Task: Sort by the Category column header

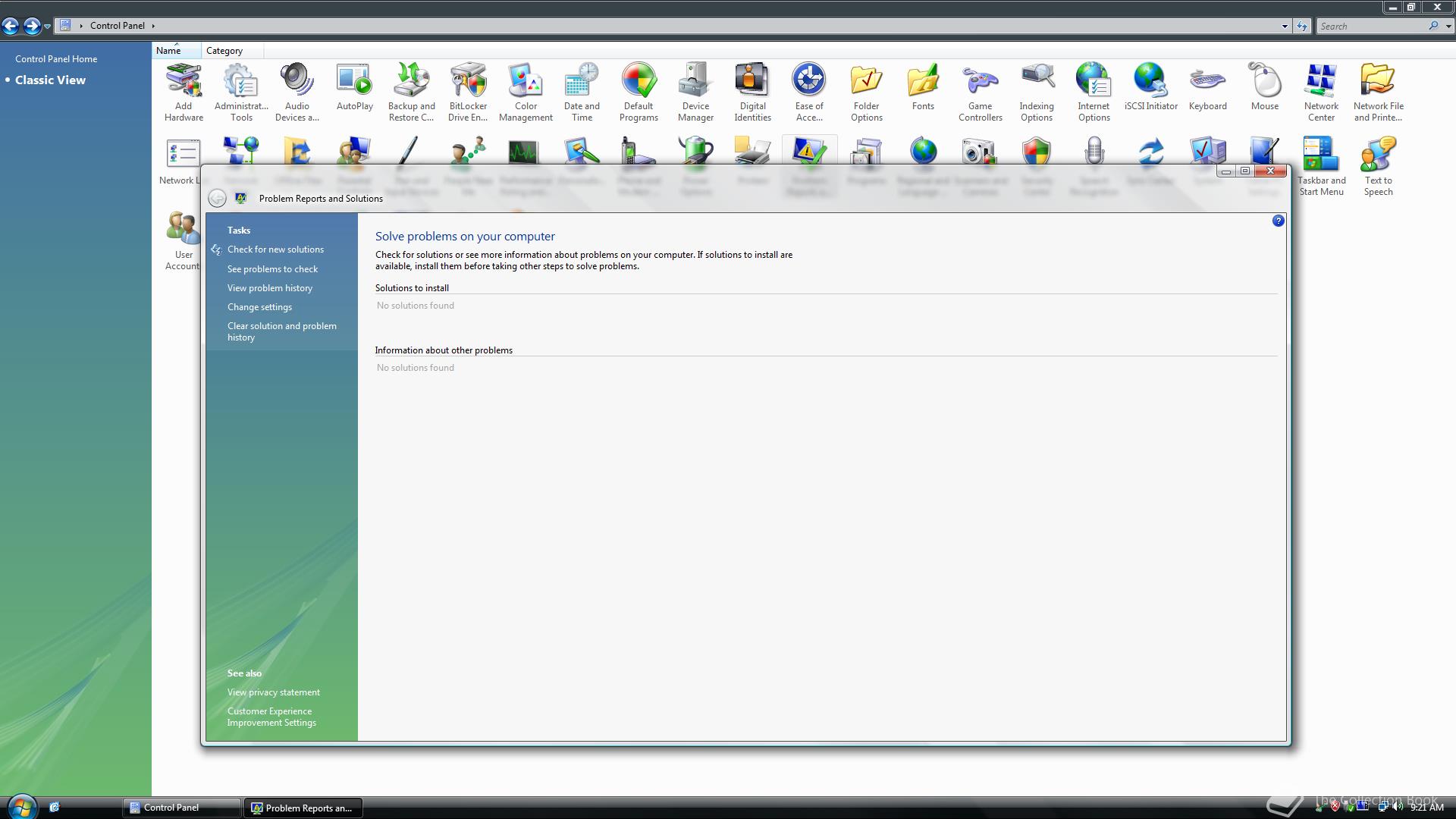Action: pyautogui.click(x=224, y=51)
